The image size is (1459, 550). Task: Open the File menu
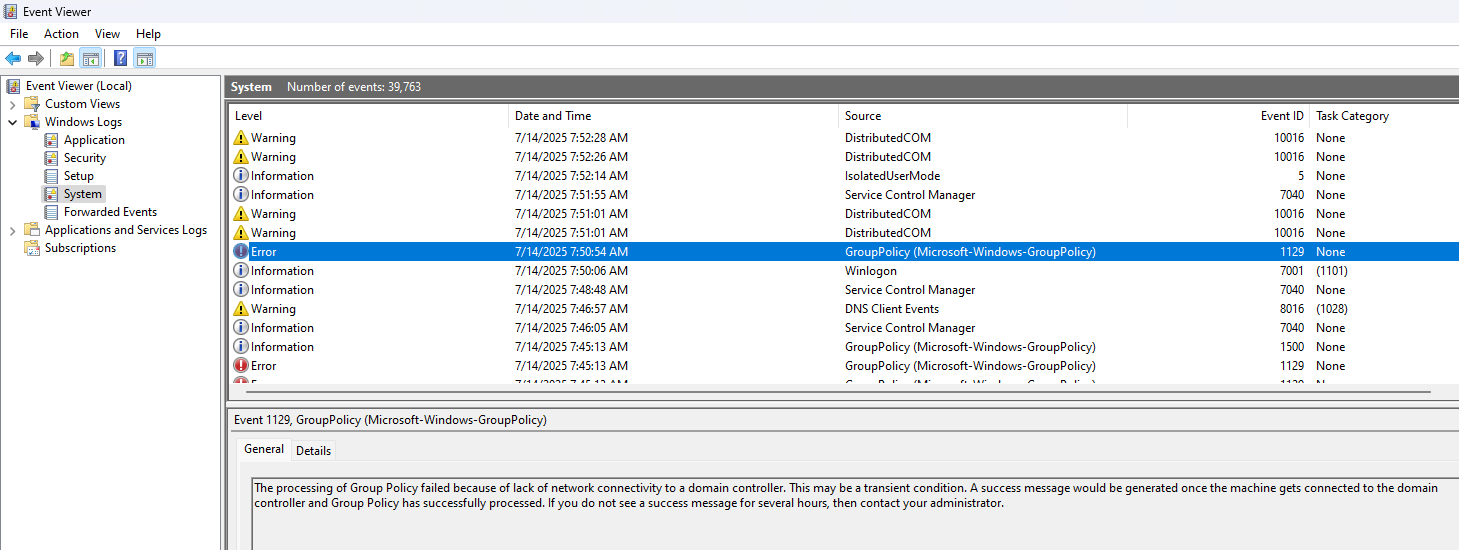pos(19,34)
